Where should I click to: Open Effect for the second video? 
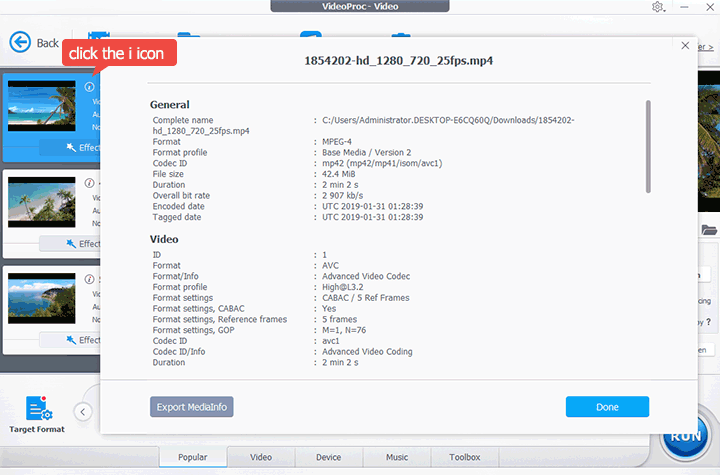(70, 243)
